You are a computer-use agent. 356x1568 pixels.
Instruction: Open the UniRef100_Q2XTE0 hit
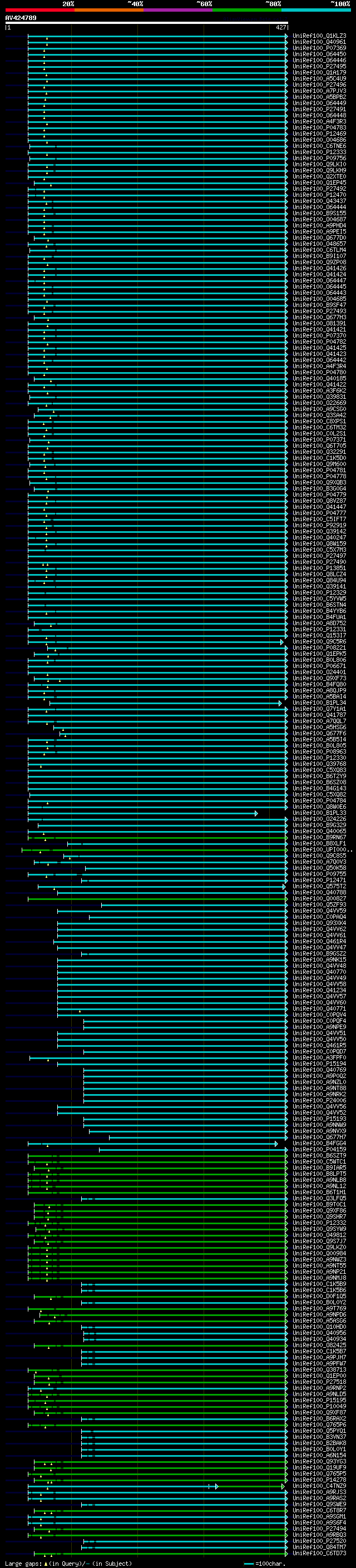tap(319, 176)
